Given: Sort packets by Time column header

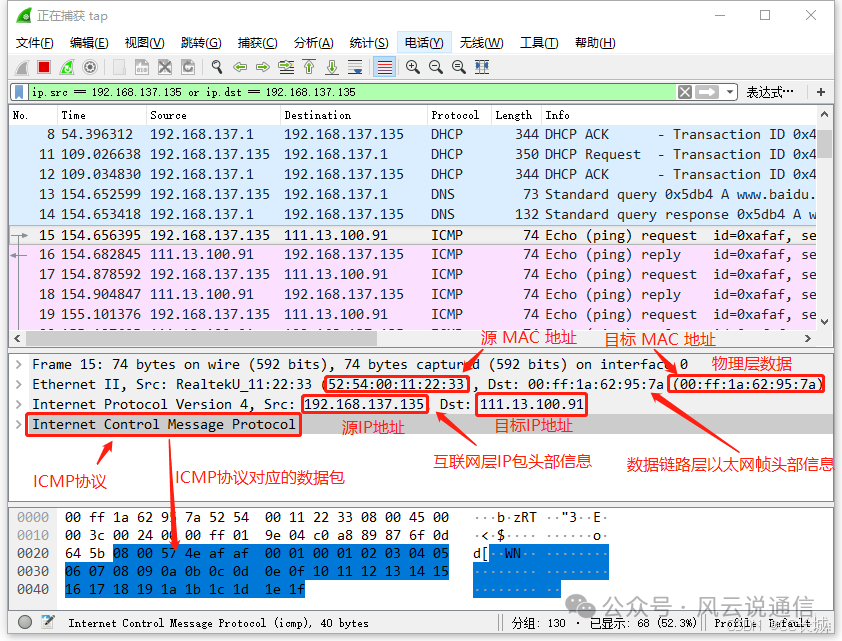Looking at the screenshot, I should pos(101,115).
